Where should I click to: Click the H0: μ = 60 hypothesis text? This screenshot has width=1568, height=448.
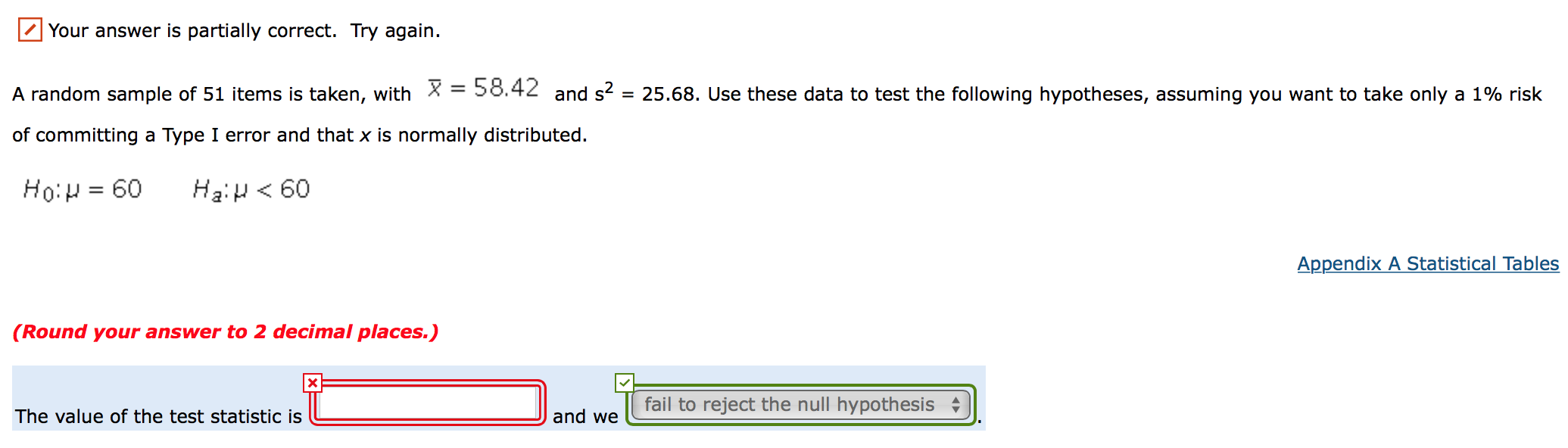81,188
